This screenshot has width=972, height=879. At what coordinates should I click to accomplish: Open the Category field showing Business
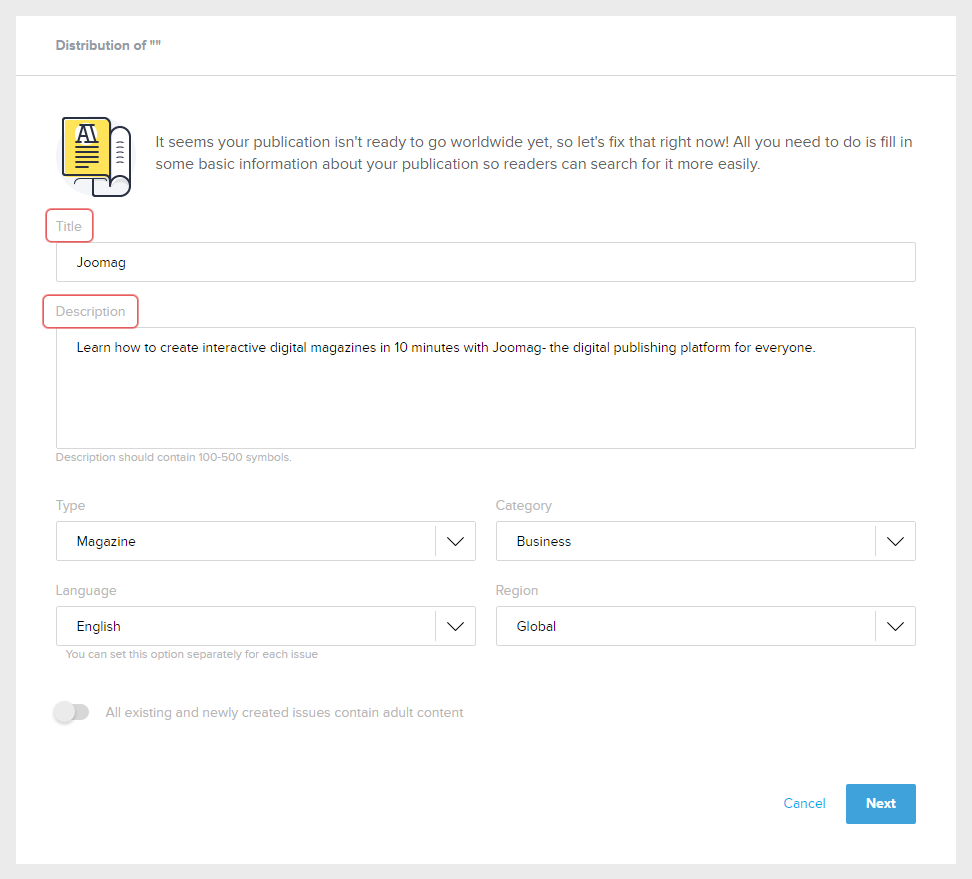pos(685,541)
